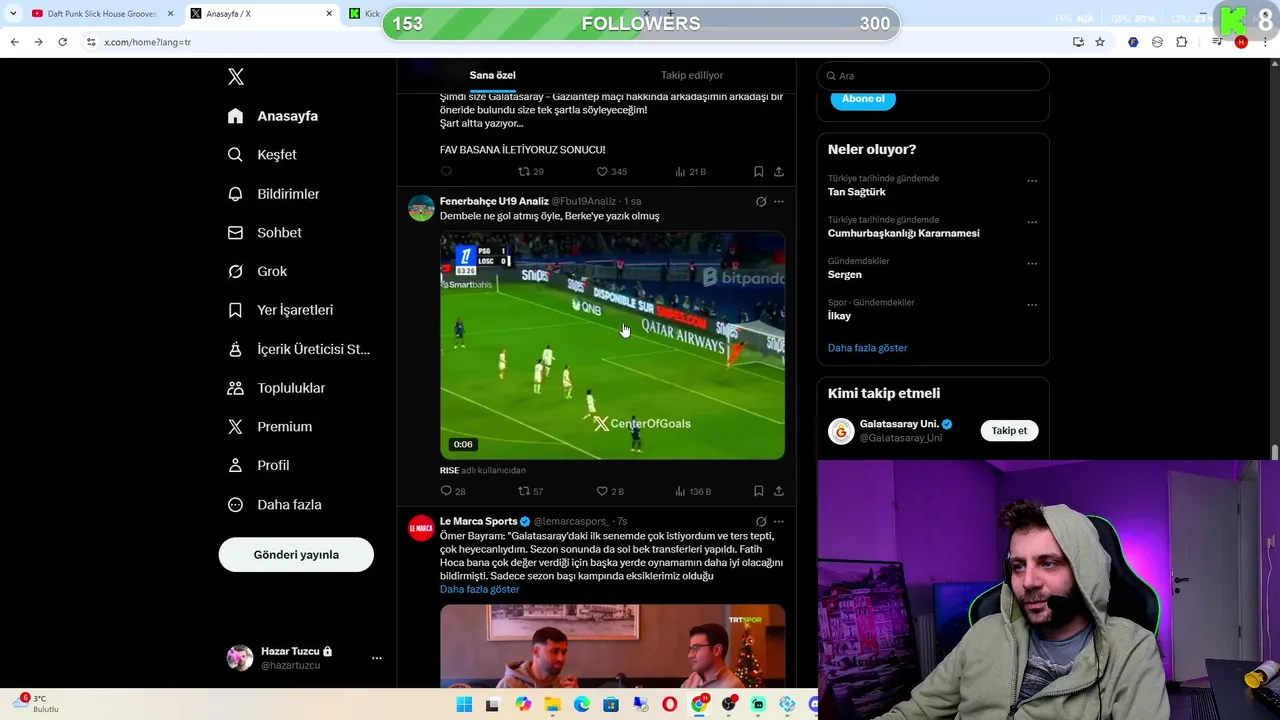Open File Explorer from taskbar
1280x720 pixels.
[x=553, y=705]
